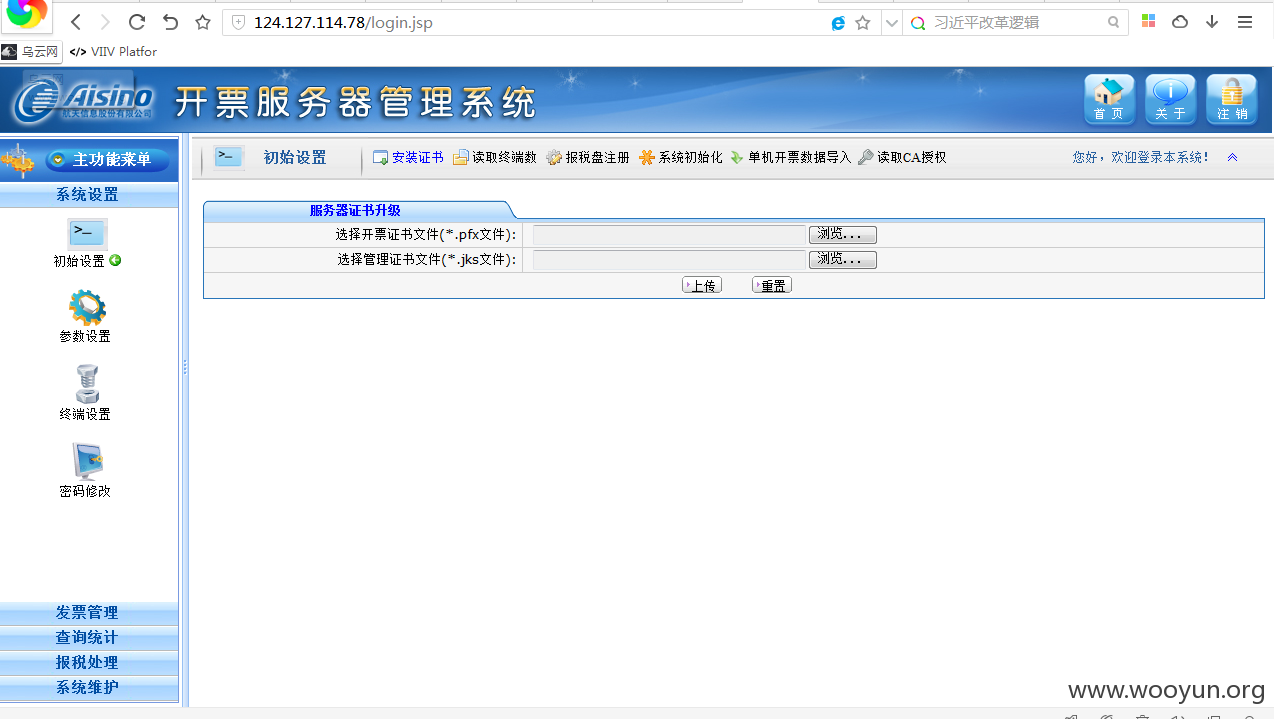1274x719 pixels.
Task: Click the pfx certificate file field
Action: [669, 235]
